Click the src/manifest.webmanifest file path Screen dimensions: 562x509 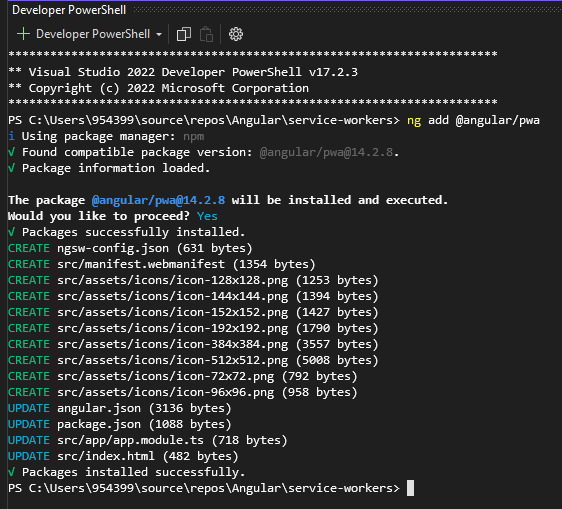tap(141, 264)
